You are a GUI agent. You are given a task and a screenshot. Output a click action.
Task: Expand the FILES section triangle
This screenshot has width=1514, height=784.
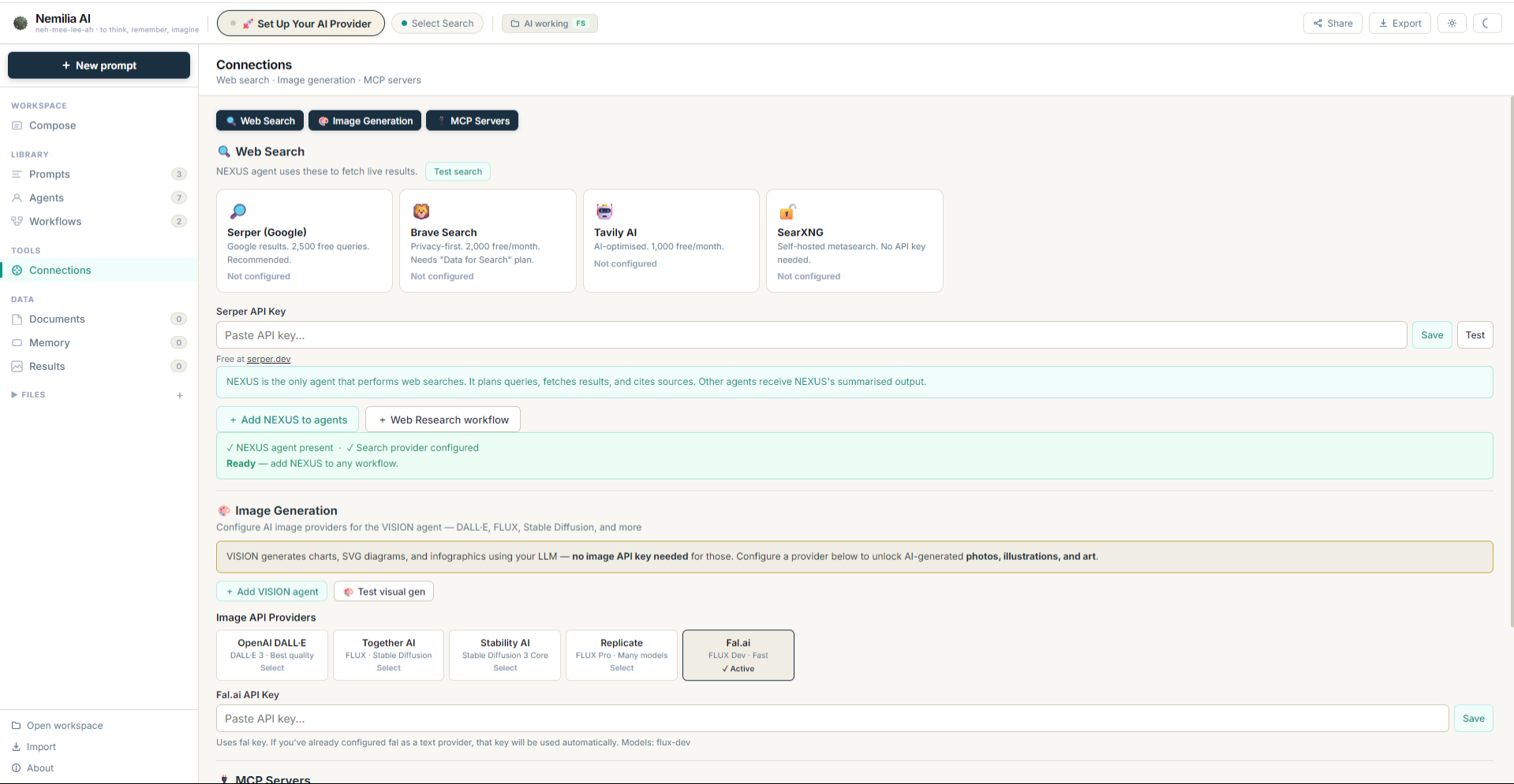(14, 394)
